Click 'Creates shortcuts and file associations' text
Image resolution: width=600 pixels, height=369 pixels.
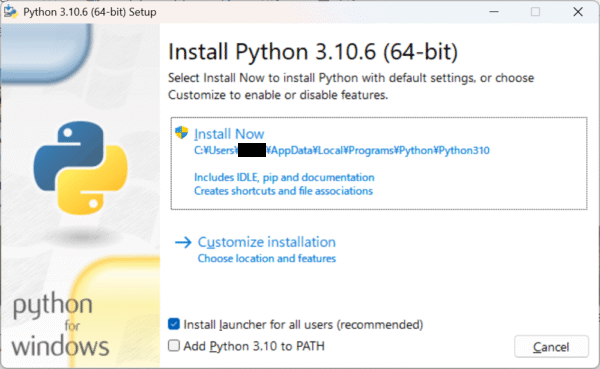pos(283,191)
